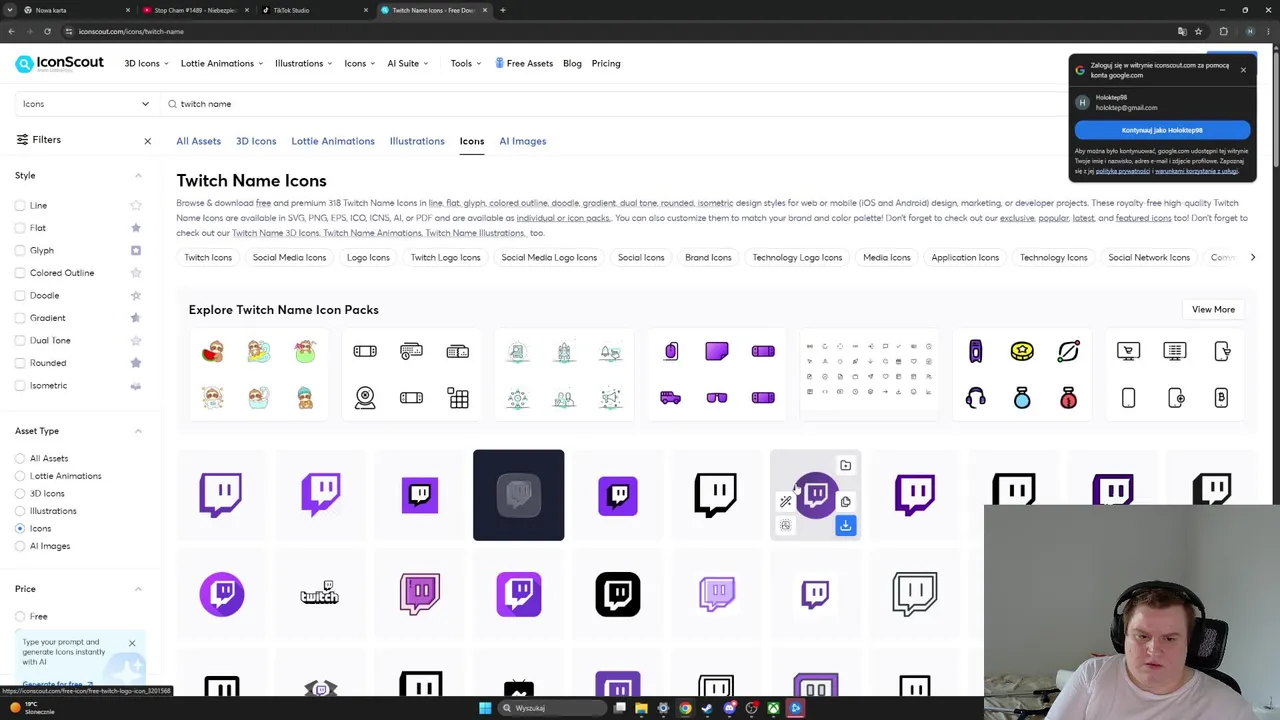Open the Chrome three-dot menu

tap(1267, 31)
